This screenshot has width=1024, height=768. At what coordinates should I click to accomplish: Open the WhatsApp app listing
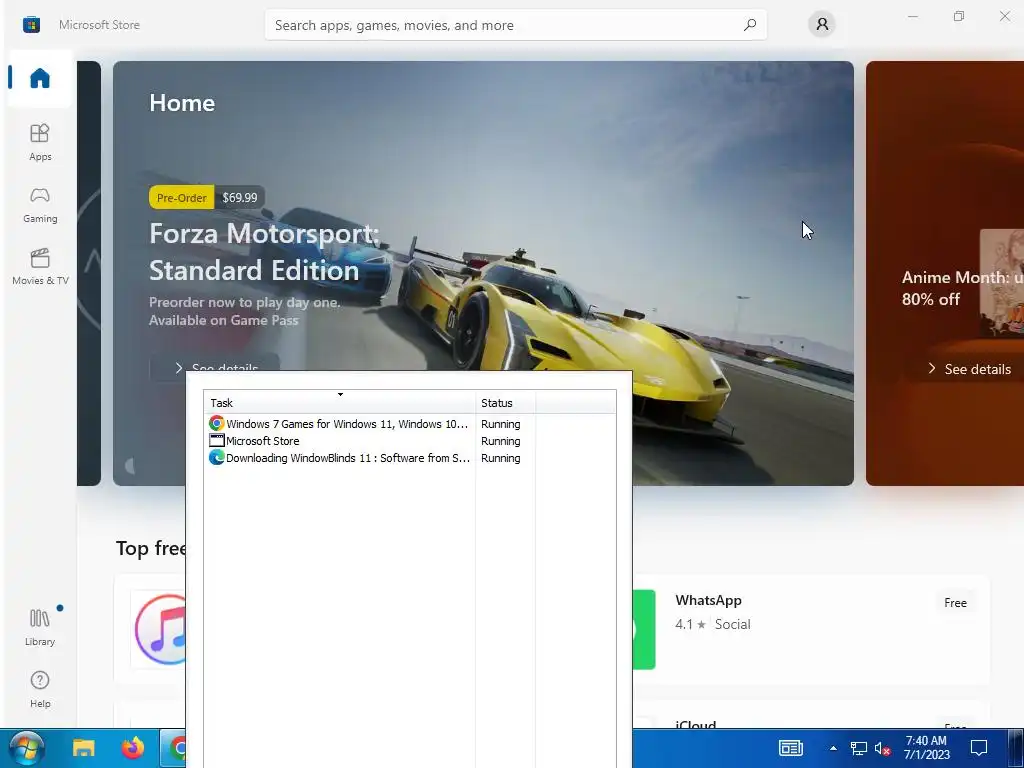click(810, 630)
